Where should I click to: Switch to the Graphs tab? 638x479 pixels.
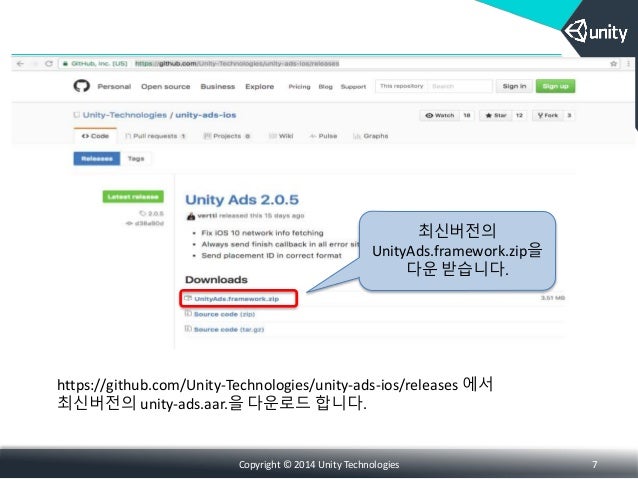371,136
